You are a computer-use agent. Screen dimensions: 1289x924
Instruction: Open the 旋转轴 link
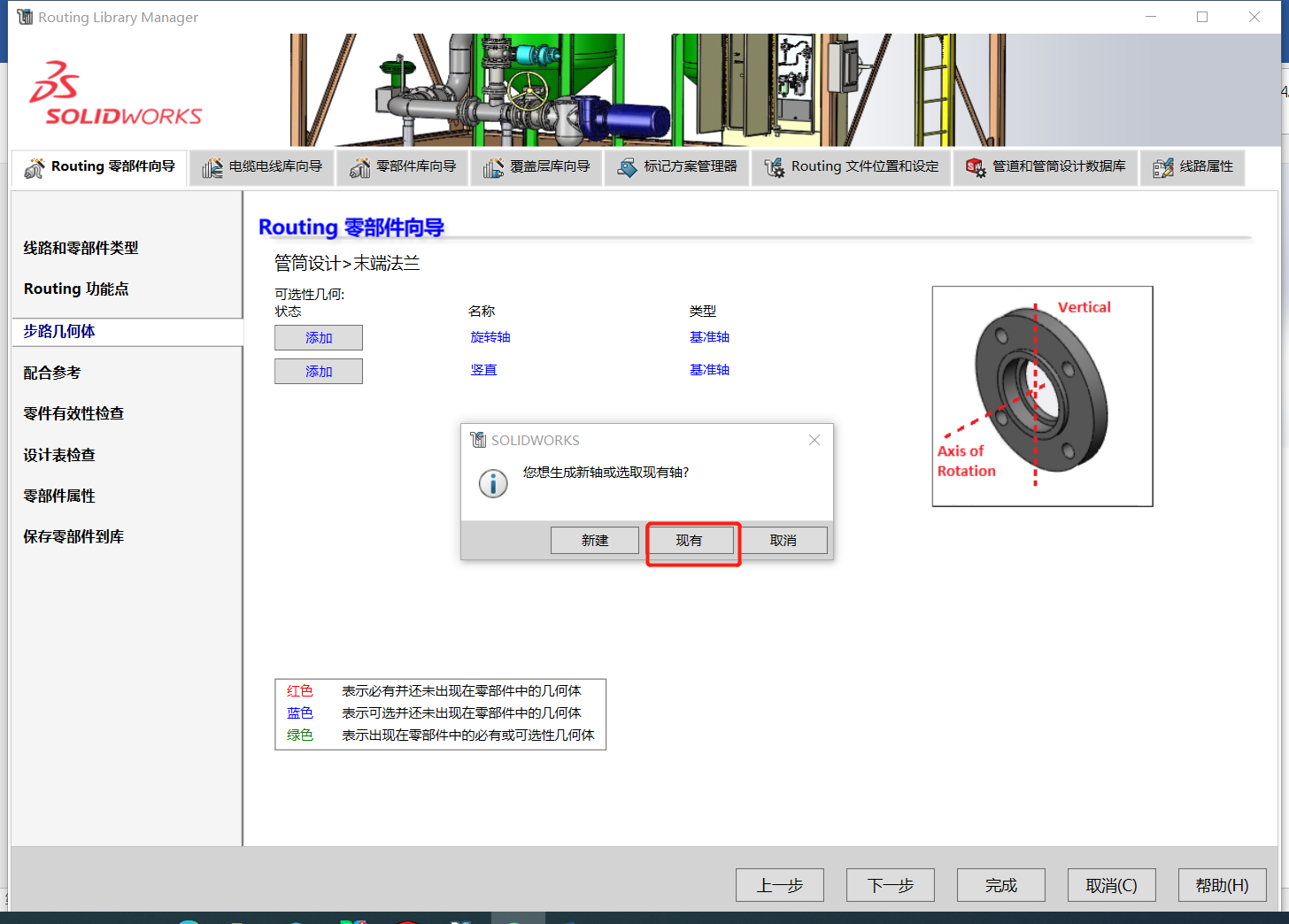point(490,337)
